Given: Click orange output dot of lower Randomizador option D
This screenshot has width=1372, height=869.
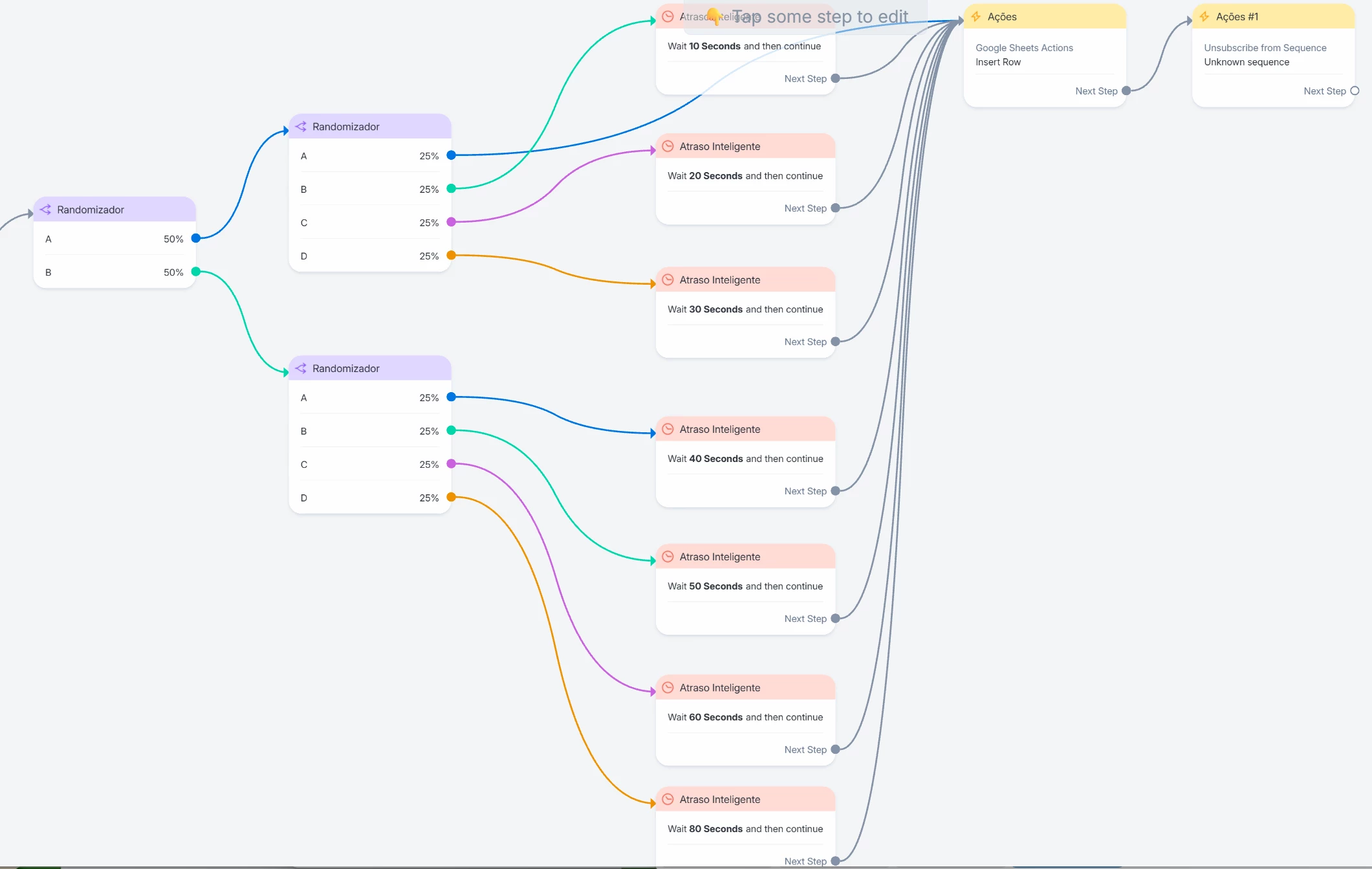Looking at the screenshot, I should click(x=452, y=497).
